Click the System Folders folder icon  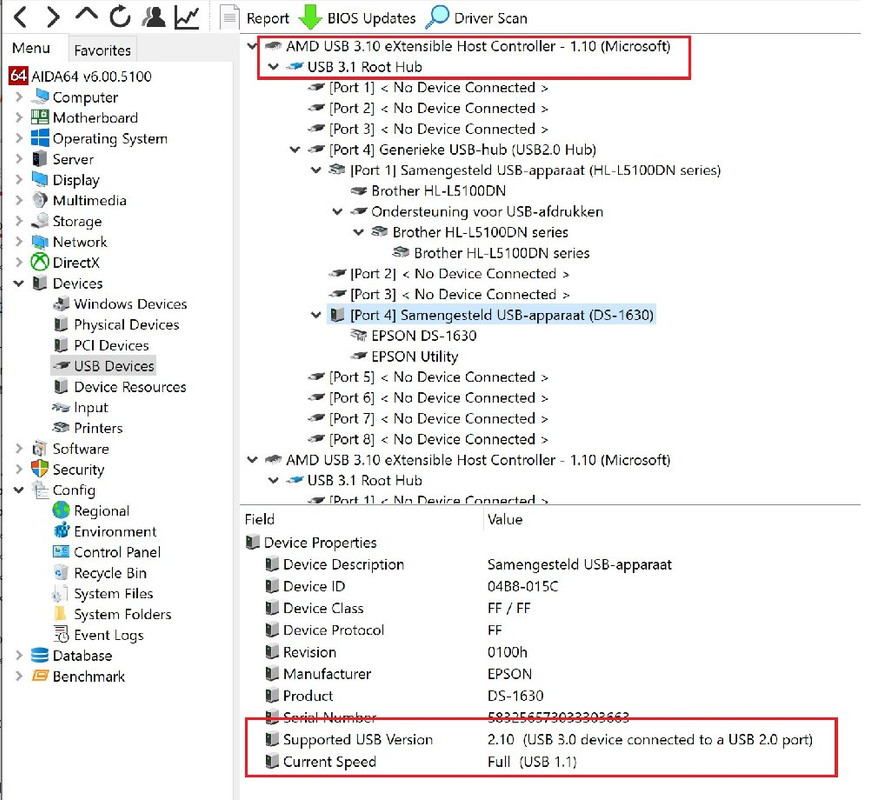pyautogui.click(x=60, y=614)
